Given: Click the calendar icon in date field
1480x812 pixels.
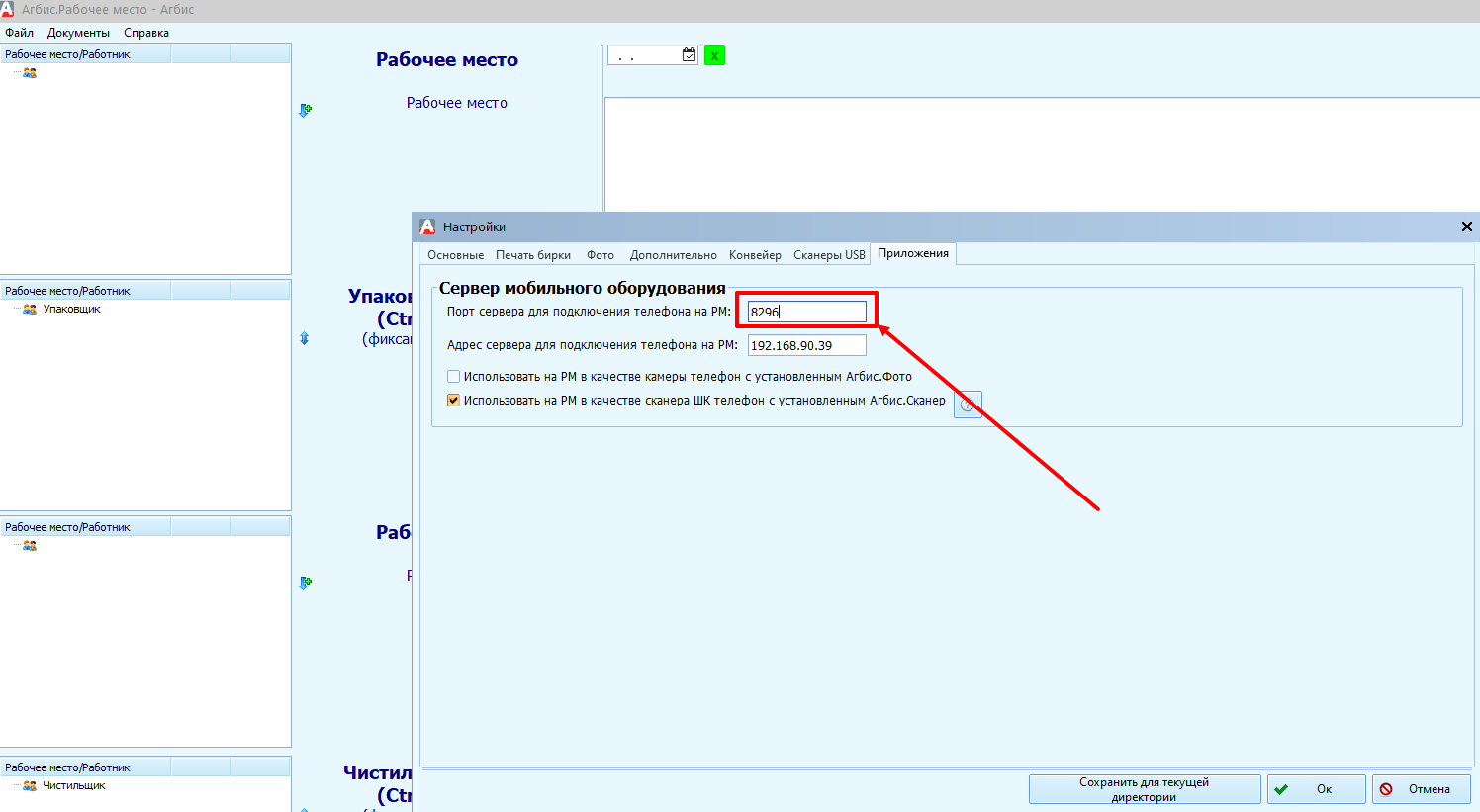Looking at the screenshot, I should [689, 55].
